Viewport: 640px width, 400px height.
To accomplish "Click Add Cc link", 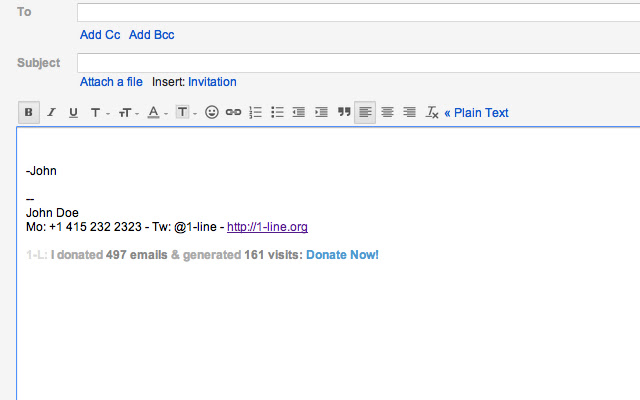I will tap(100, 35).
